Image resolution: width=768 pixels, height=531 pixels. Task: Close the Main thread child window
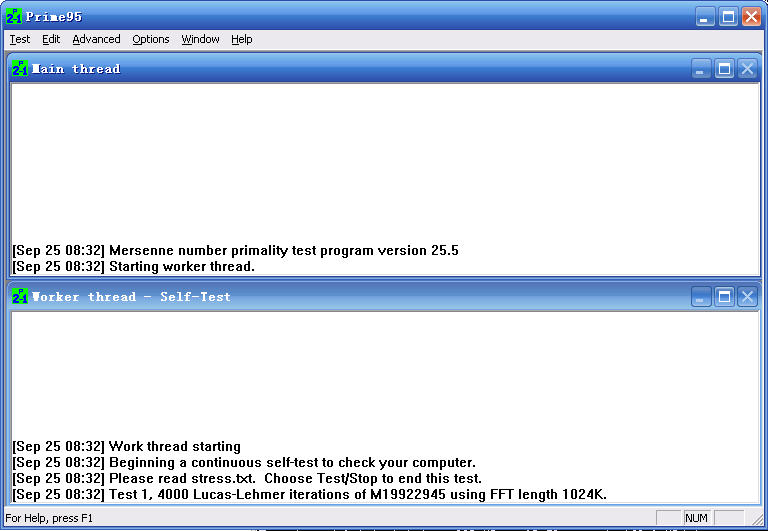(x=747, y=69)
